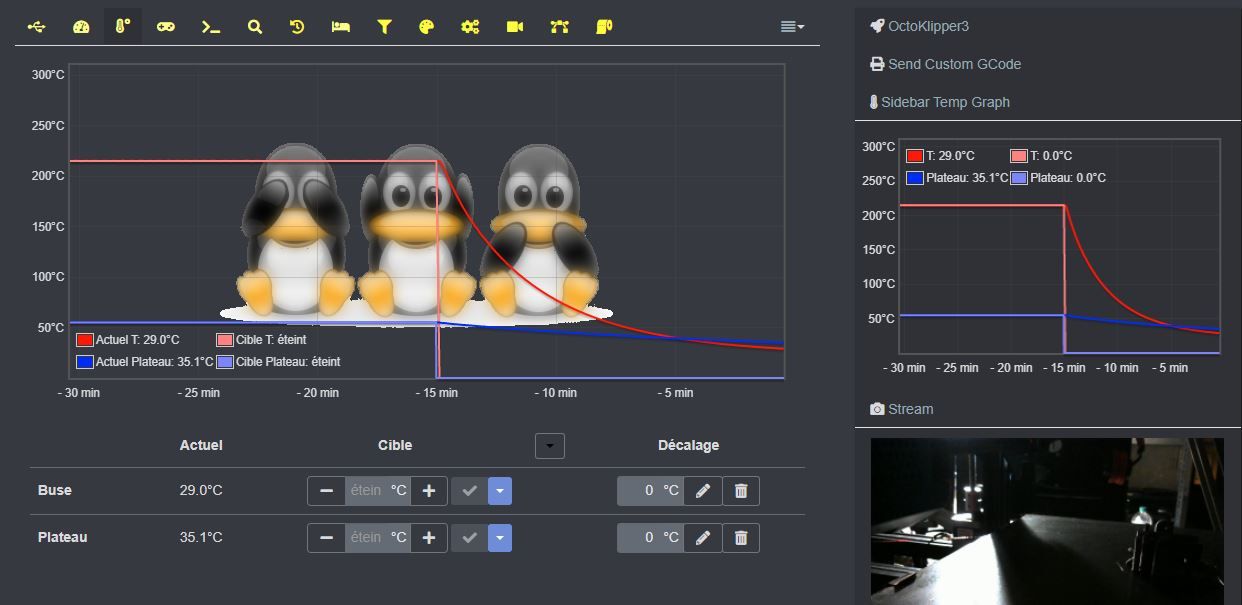The width and height of the screenshot is (1242, 605).
Task: Edit Buse offset with pencil icon
Action: (x=703, y=491)
